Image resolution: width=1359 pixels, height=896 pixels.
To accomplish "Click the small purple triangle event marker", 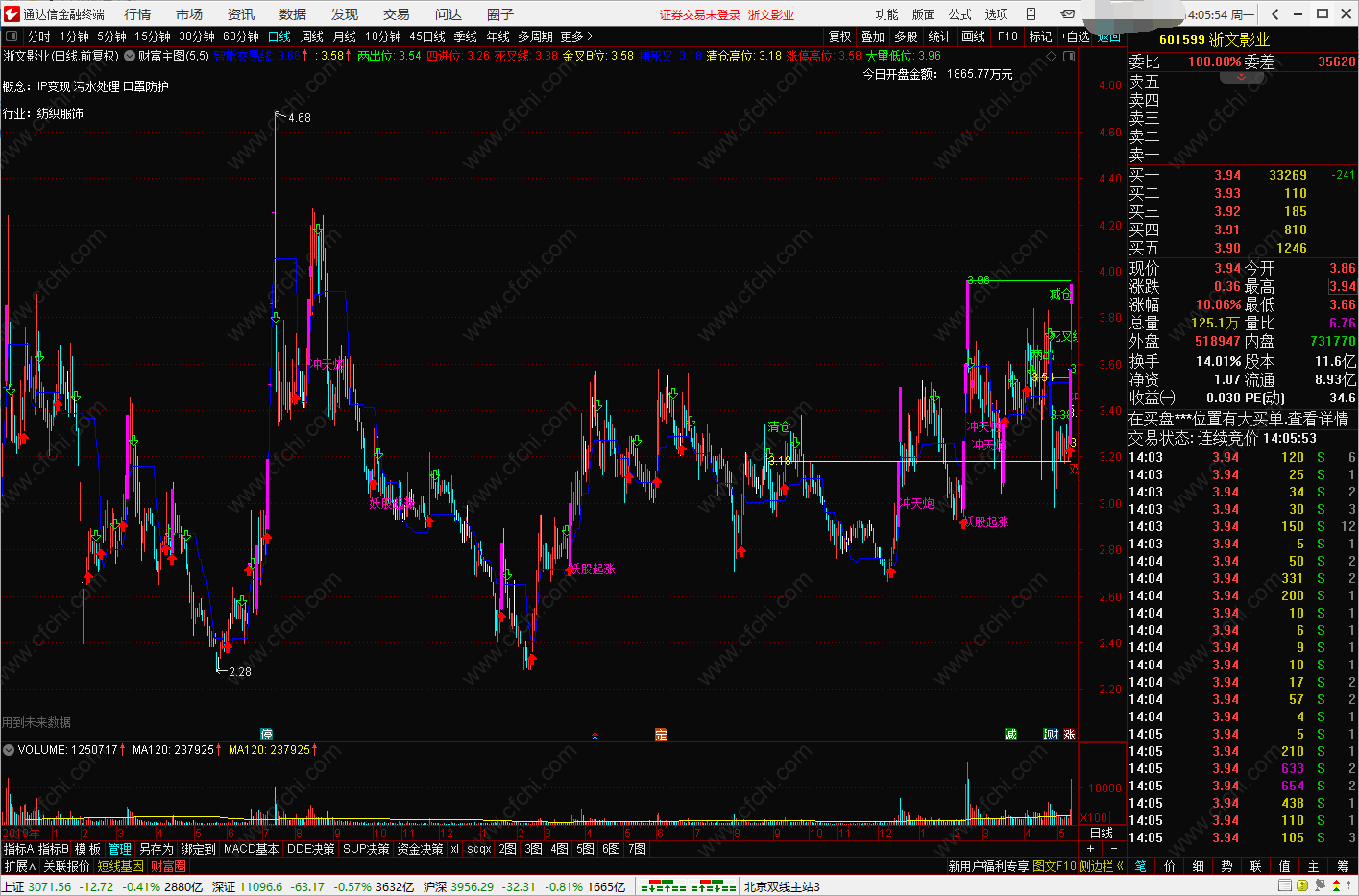I will click(595, 736).
